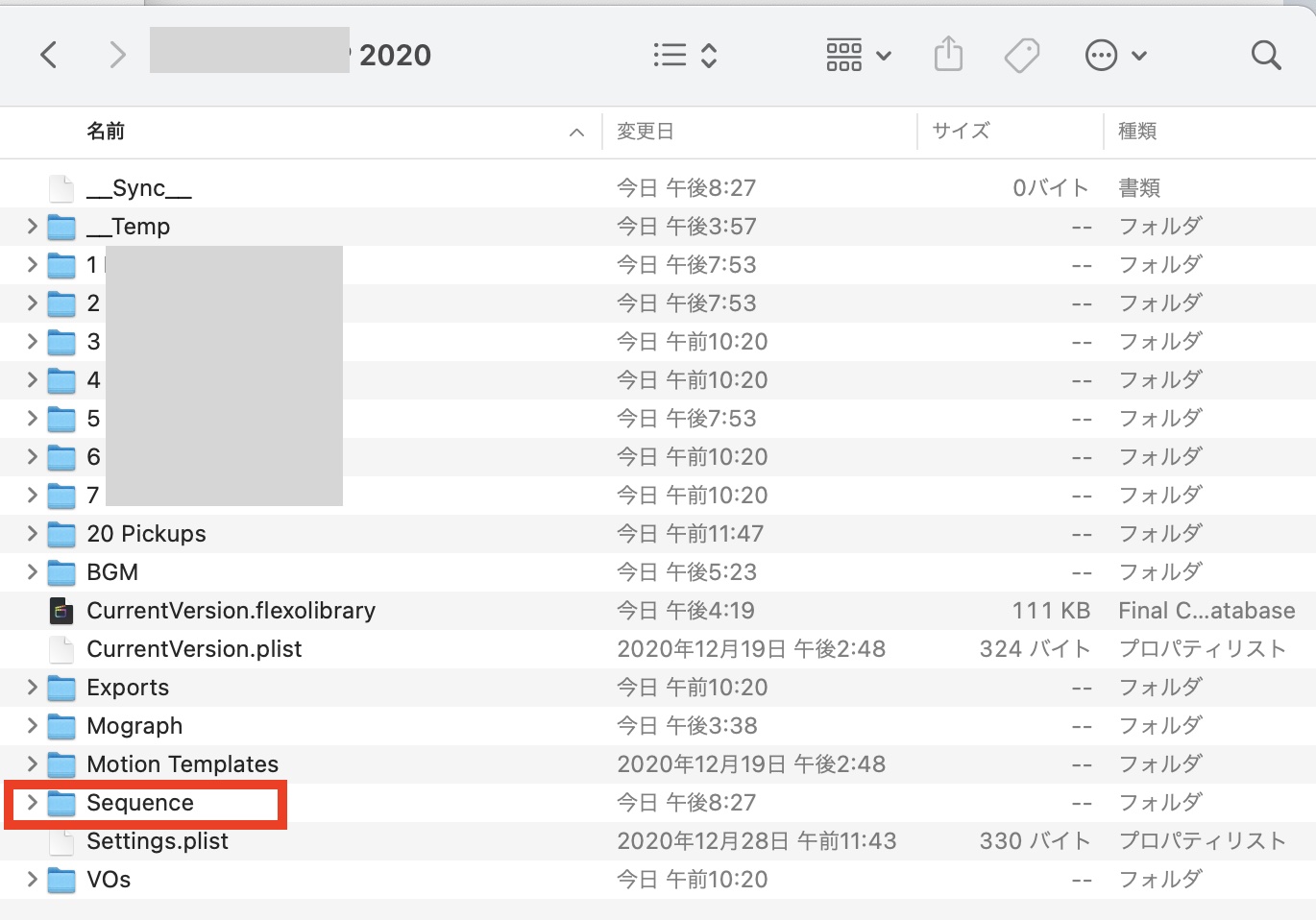Expand the folder numbered 1

click(32, 265)
